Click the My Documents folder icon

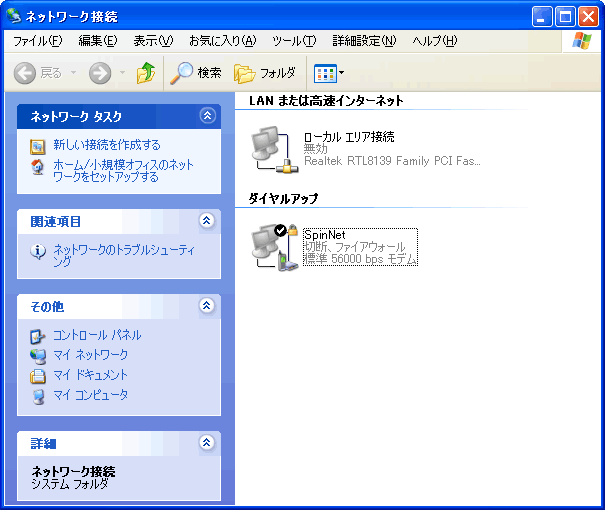pyautogui.click(x=38, y=376)
